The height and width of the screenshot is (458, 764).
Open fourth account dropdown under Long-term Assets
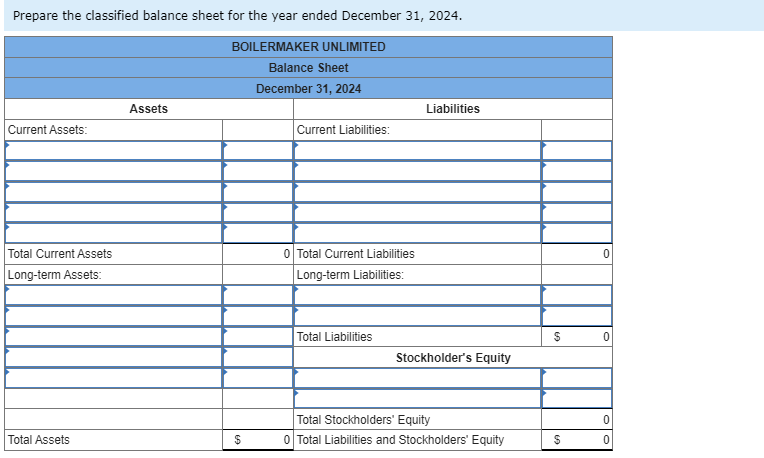(x=114, y=357)
